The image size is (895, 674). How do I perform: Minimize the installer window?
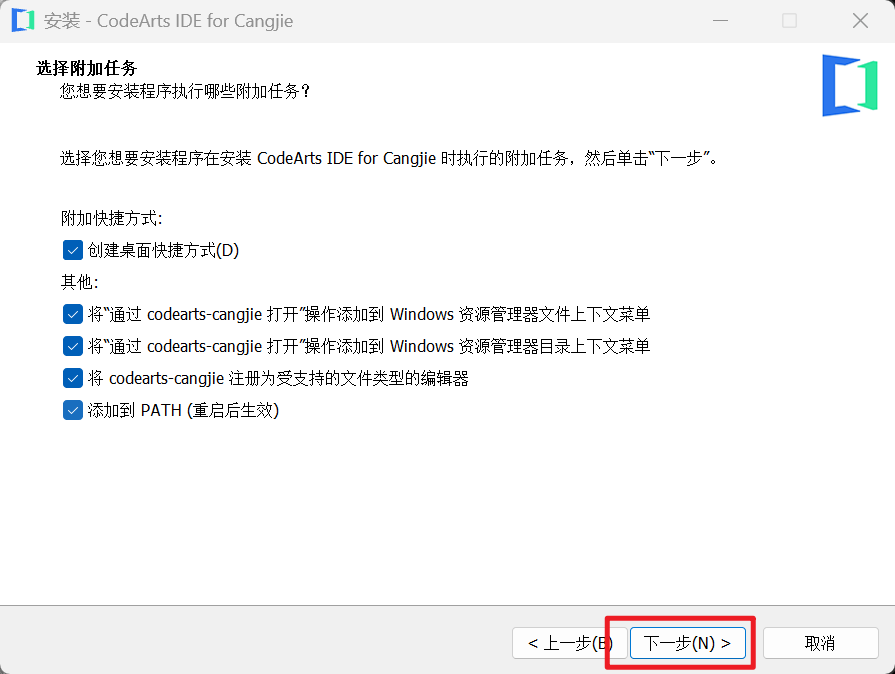[x=720, y=21]
